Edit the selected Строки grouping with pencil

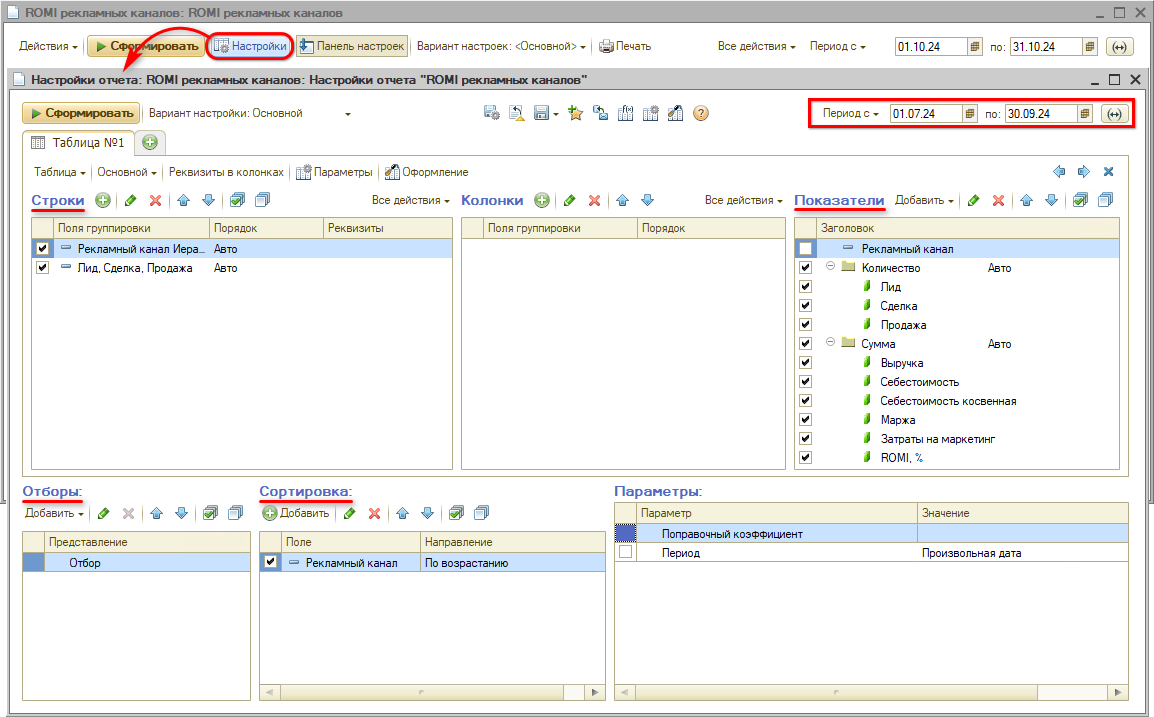point(130,200)
